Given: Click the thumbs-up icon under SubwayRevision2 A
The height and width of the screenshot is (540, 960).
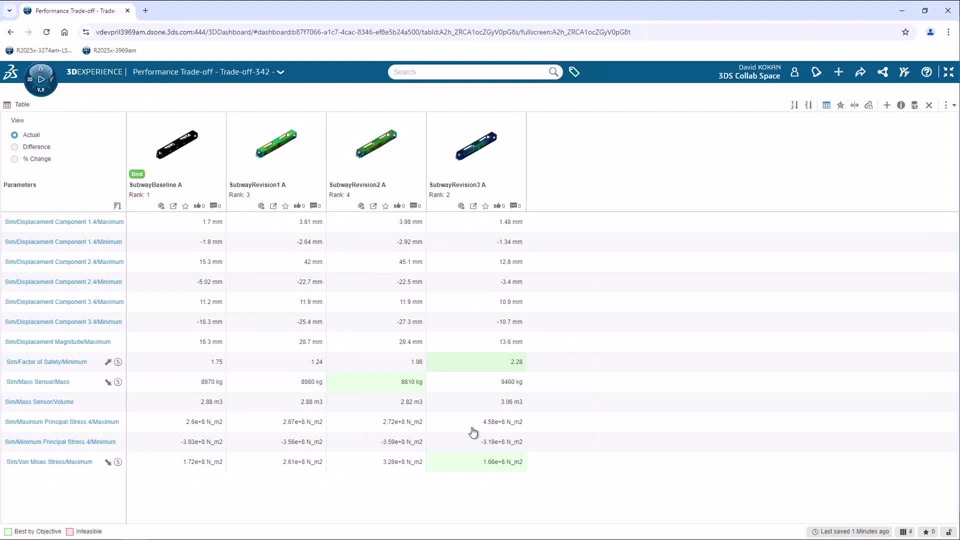Looking at the screenshot, I should click(399, 206).
